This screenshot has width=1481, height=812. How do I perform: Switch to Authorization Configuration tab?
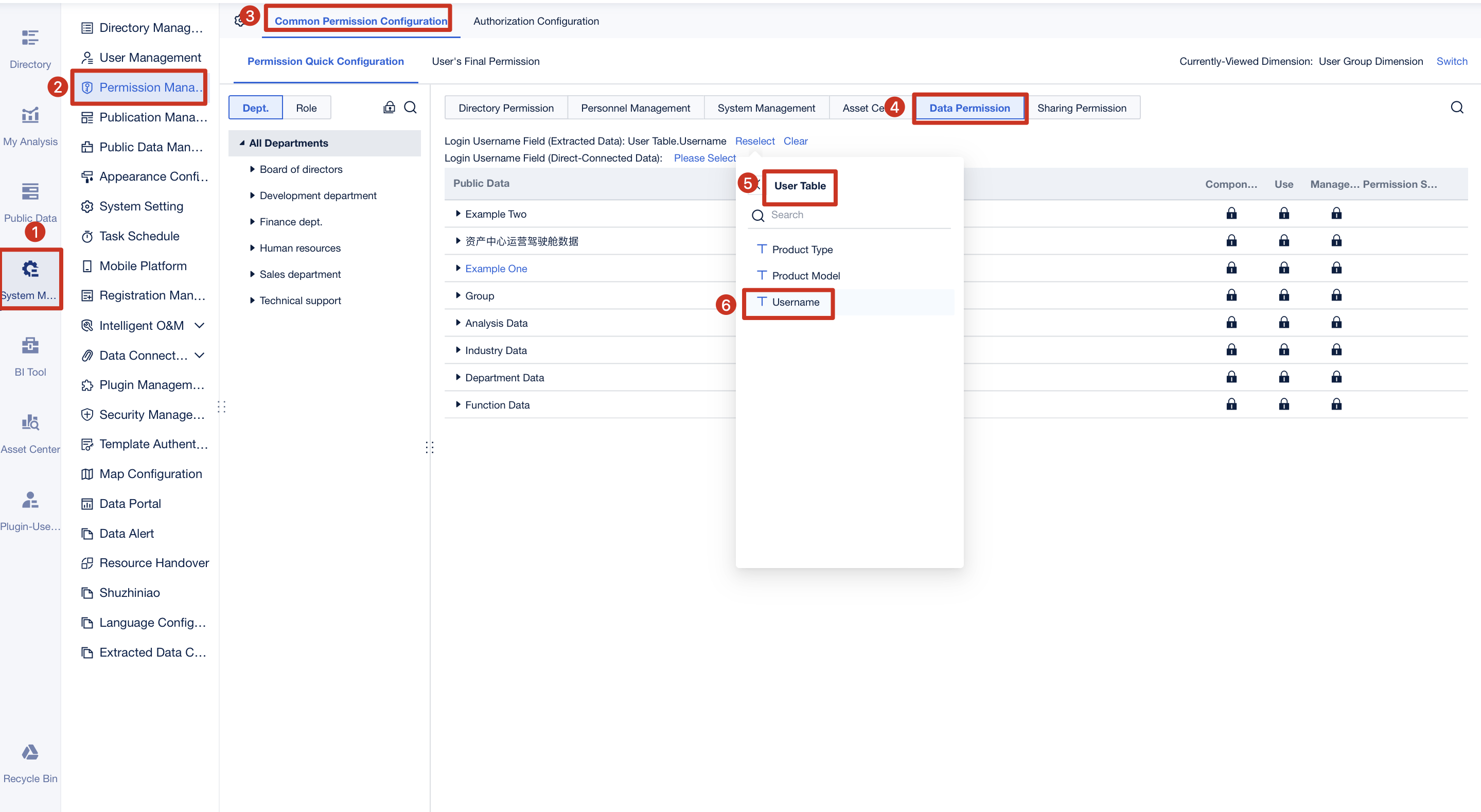[536, 21]
